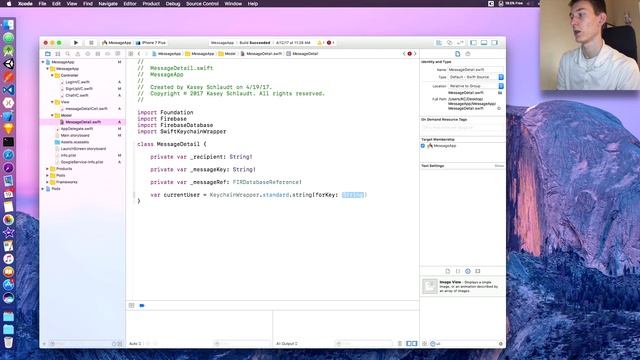This screenshot has width=640, height=360.
Task: Click the Name field MessageDetail.swift
Action: (476, 70)
